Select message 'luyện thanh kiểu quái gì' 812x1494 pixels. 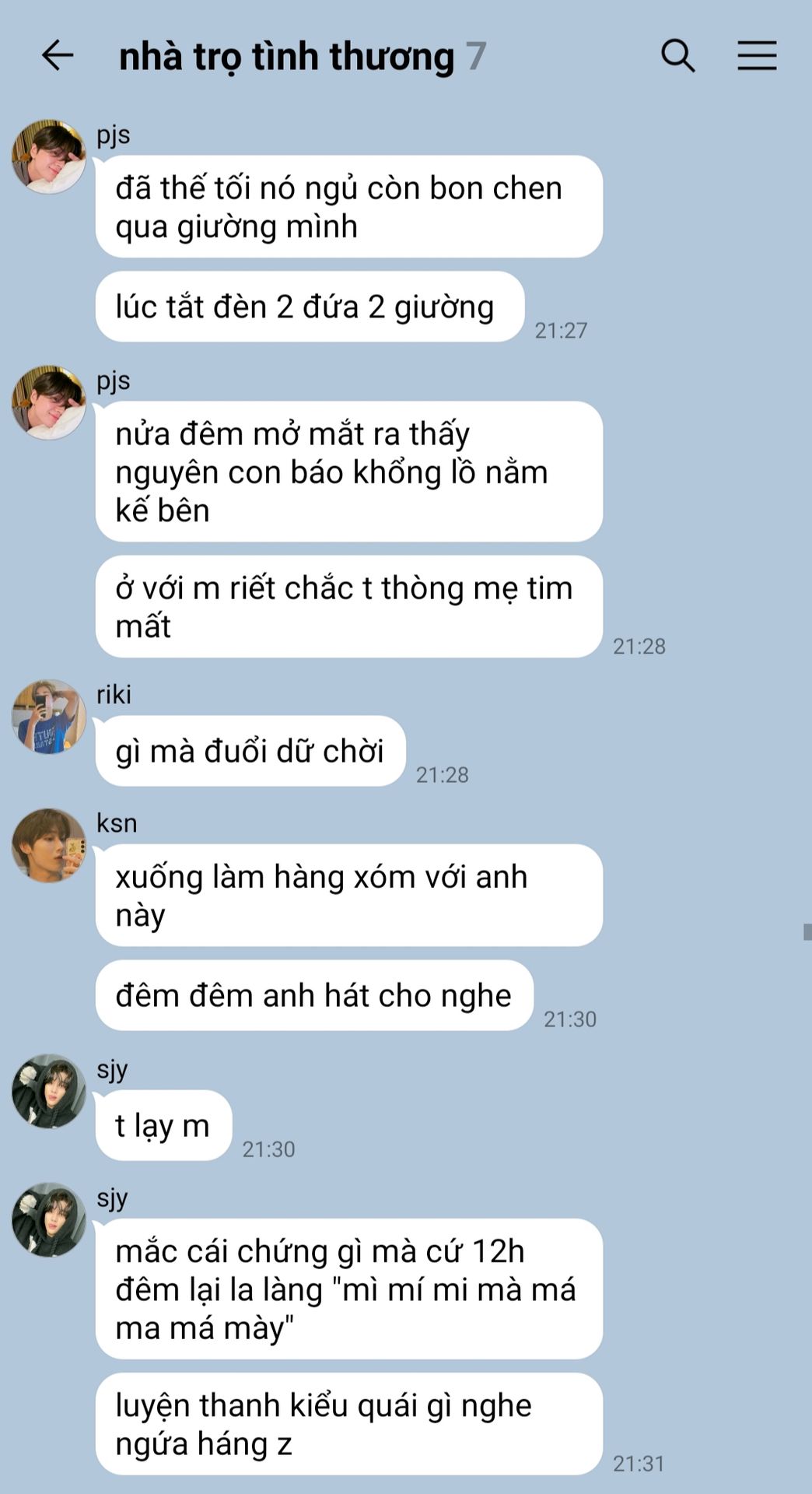coord(349,1424)
